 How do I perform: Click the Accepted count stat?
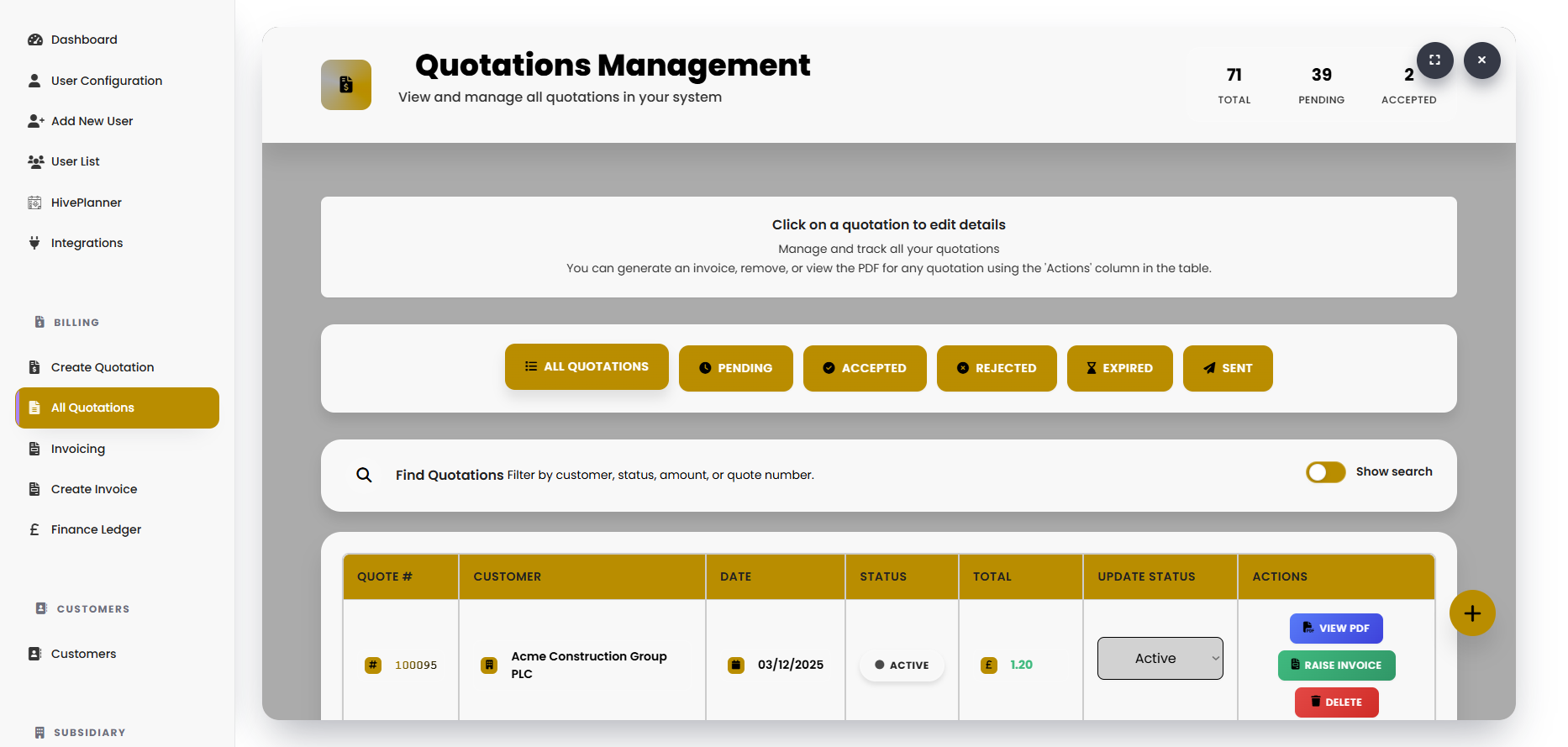[x=1409, y=86]
